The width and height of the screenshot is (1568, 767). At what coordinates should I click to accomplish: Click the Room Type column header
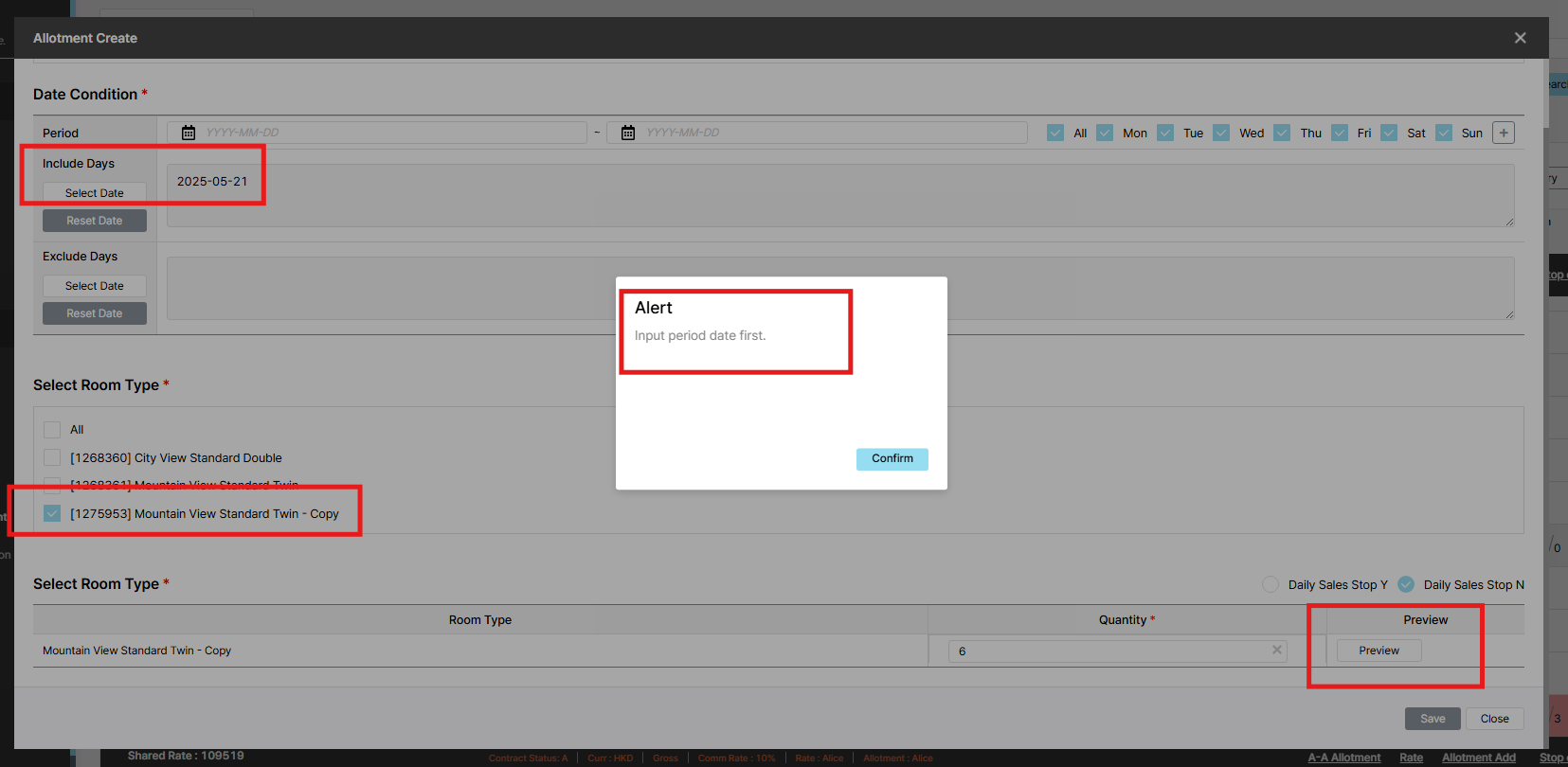point(480,620)
